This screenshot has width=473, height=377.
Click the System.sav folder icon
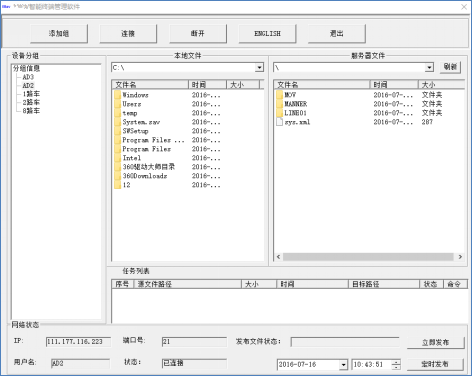[x=117, y=122]
